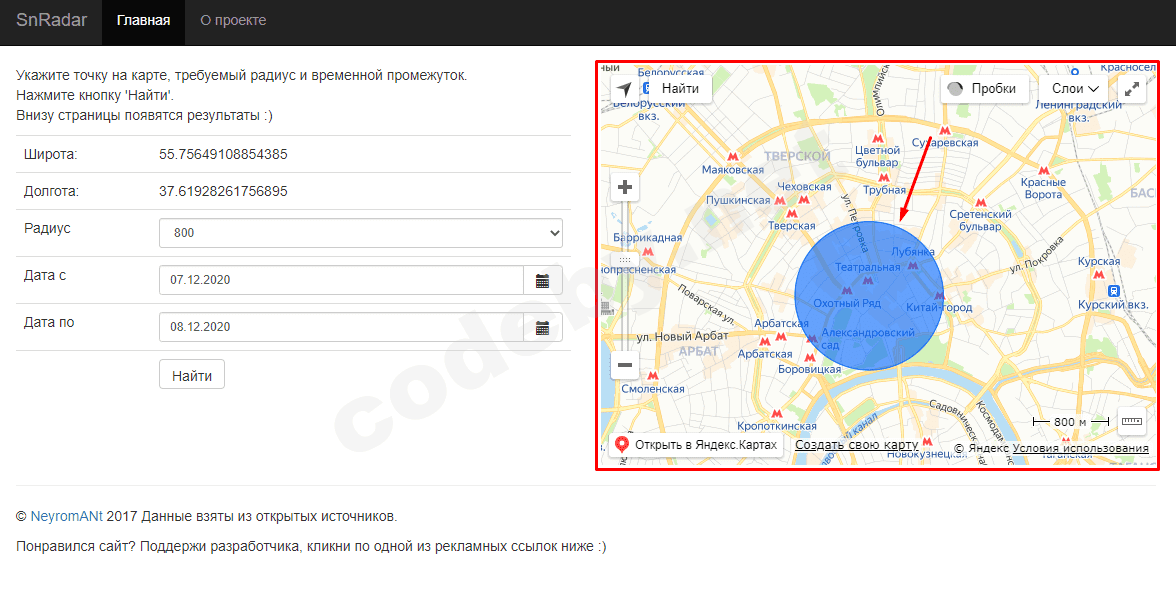Click the blue radius circle on map
The width and height of the screenshot is (1176, 590).
(x=869, y=295)
